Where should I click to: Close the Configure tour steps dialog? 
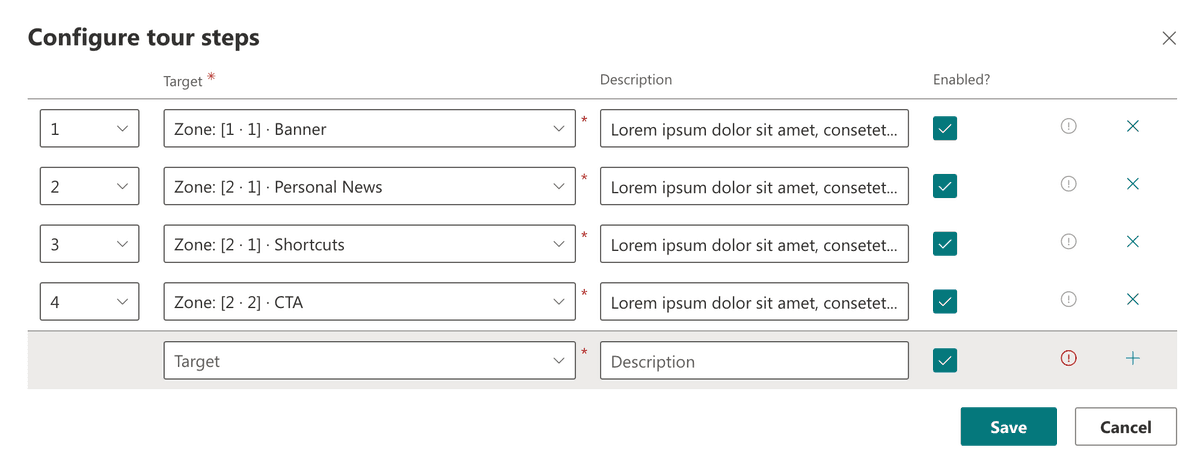pos(1169,38)
